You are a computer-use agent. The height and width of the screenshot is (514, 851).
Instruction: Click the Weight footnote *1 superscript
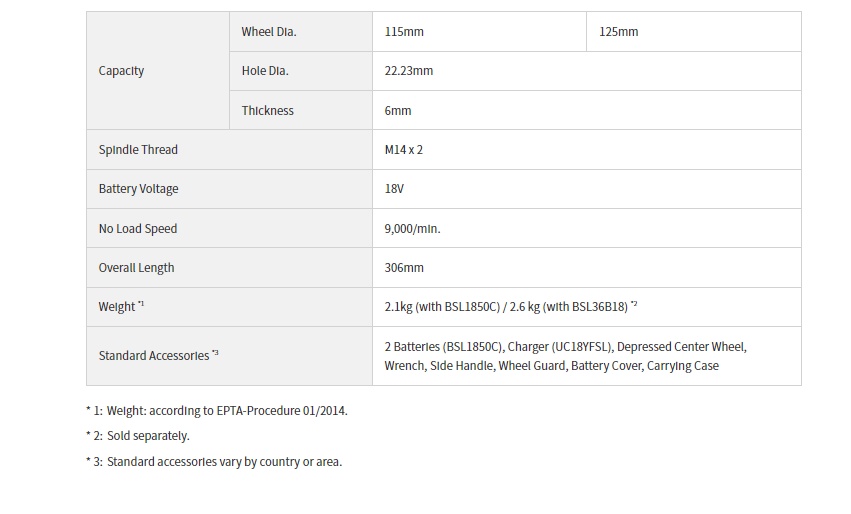pyautogui.click(x=141, y=303)
